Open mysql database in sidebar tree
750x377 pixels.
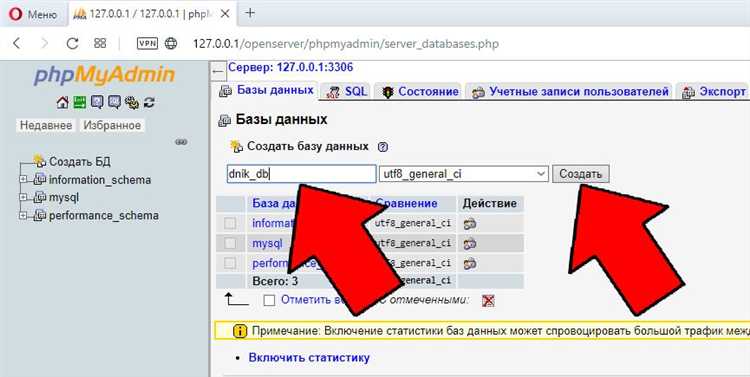click(x=64, y=197)
